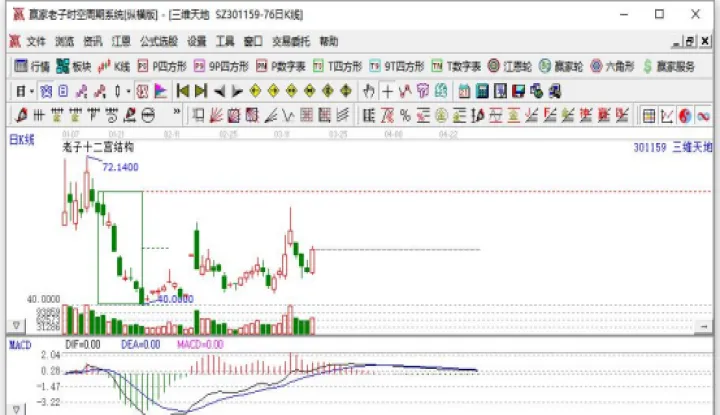Open the 交易委托 menu

click(x=291, y=42)
